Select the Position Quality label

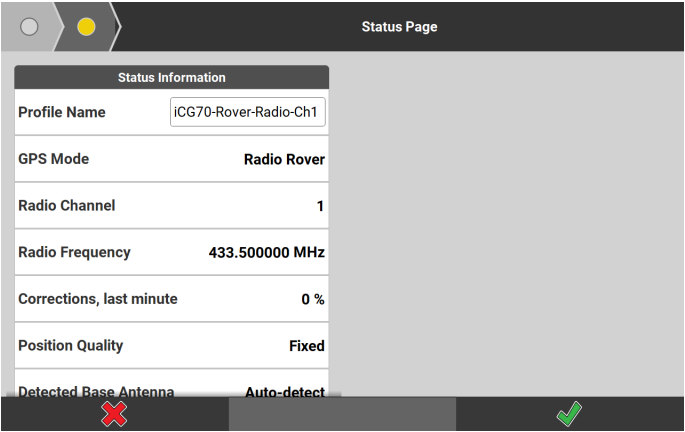pyautogui.click(x=71, y=345)
